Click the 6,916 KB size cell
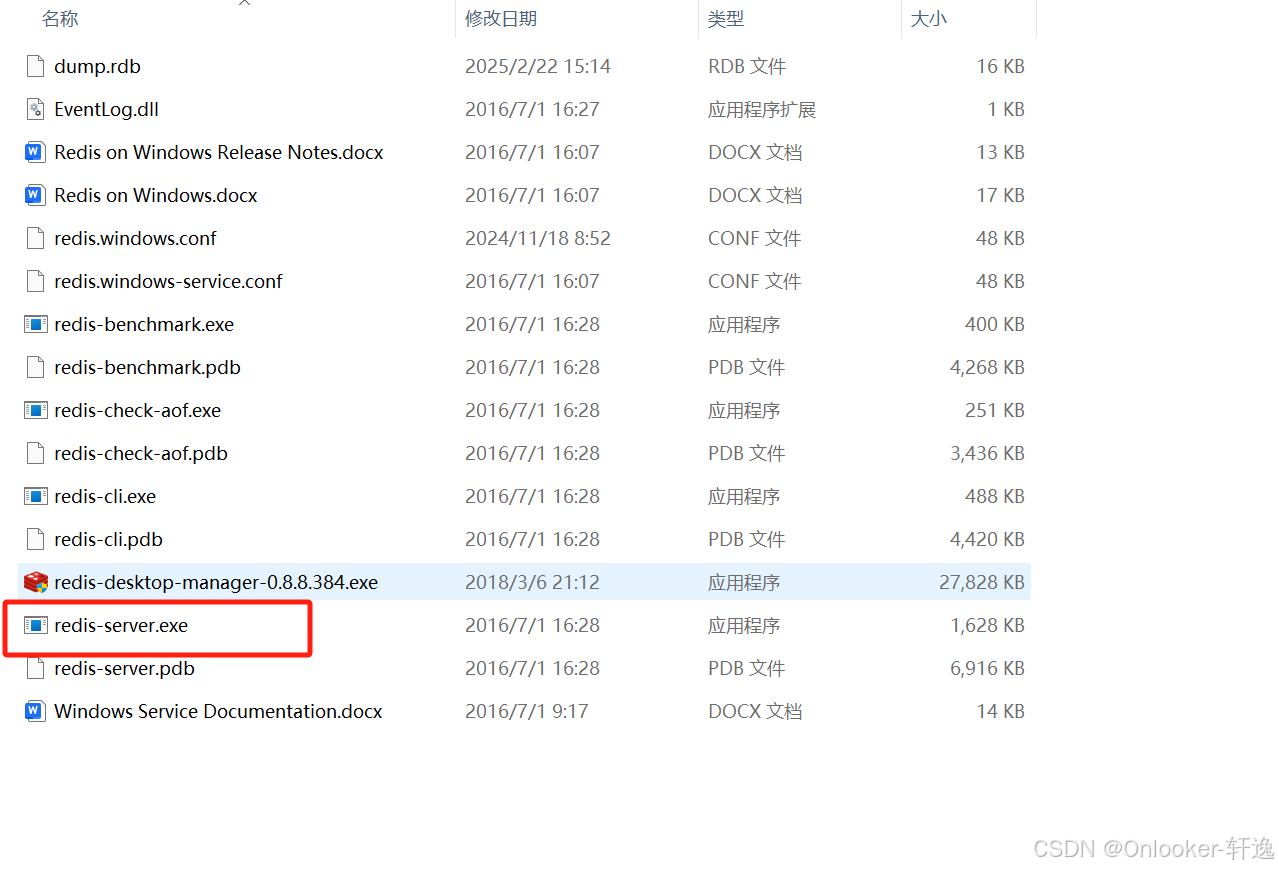The height and width of the screenshot is (870, 1279). (x=988, y=669)
